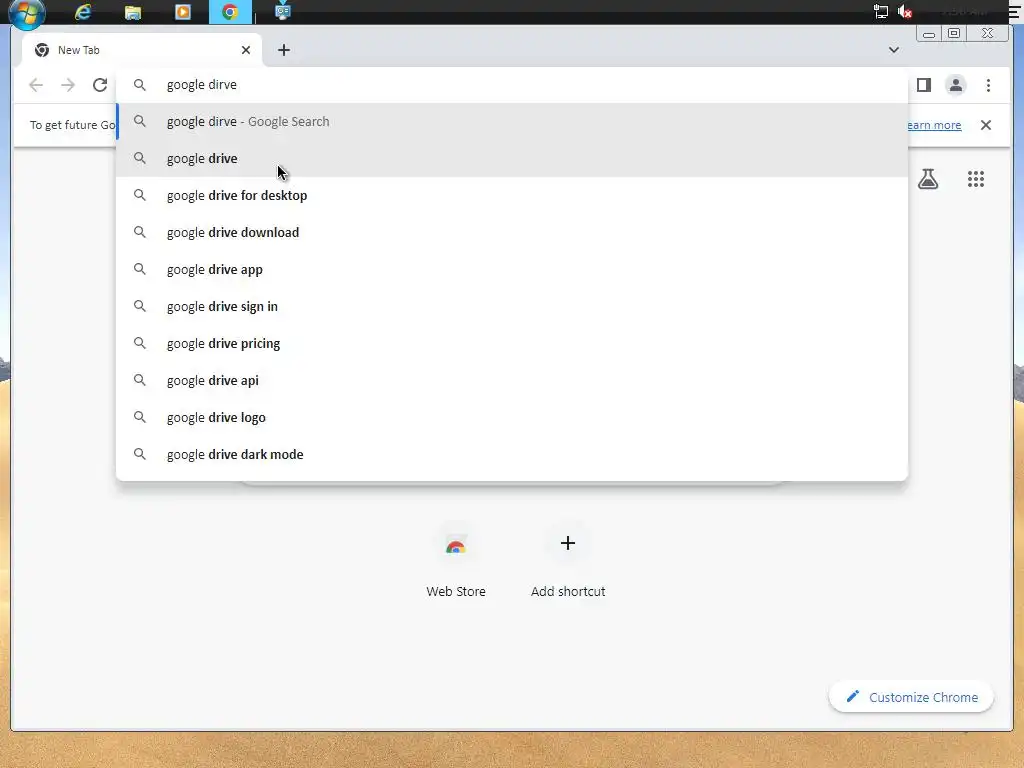This screenshot has height=768, width=1024.
Task: Choose 'google drive logo' suggestion
Action: [x=511, y=417]
